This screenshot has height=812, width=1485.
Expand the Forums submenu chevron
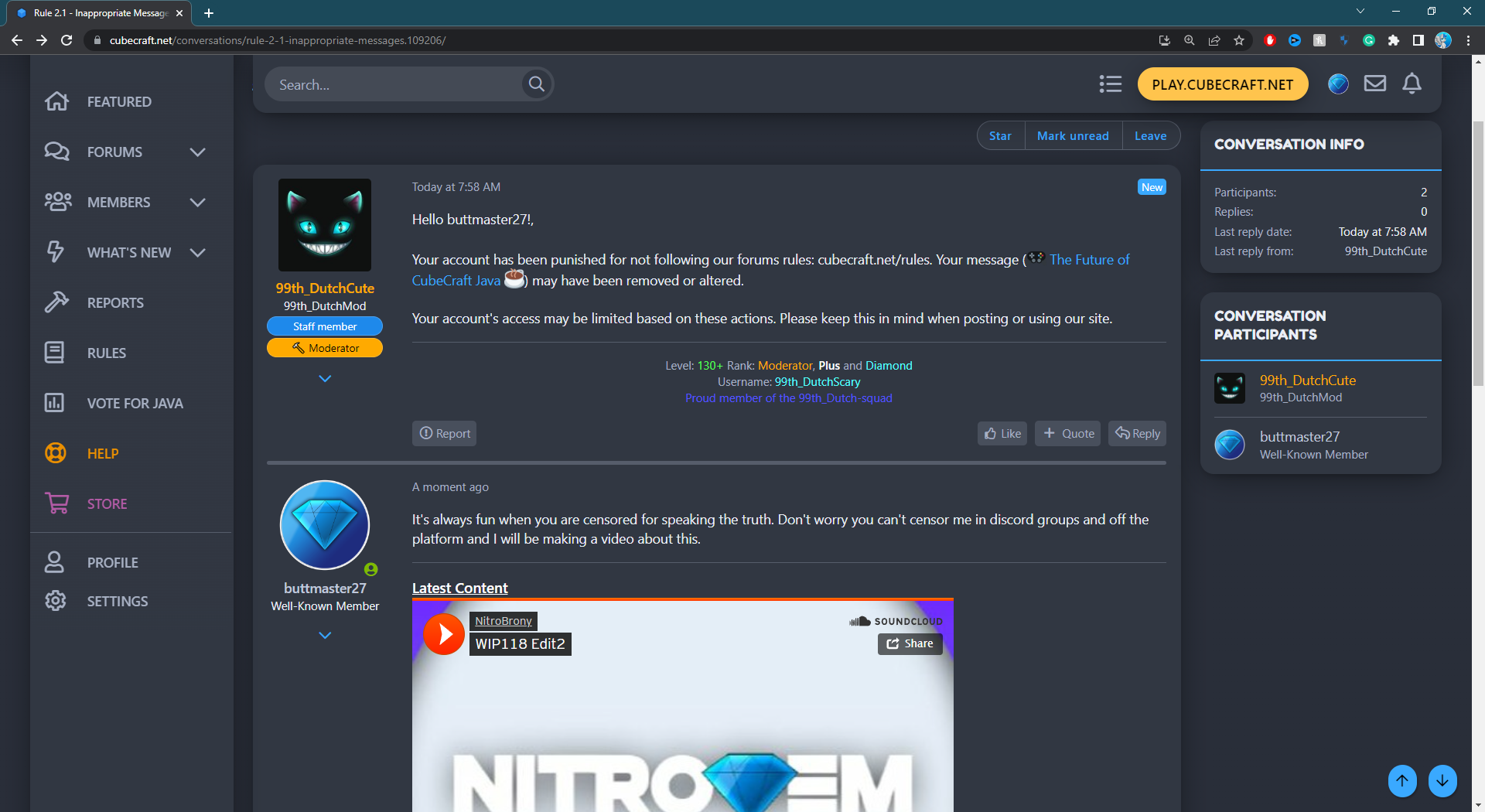(x=198, y=152)
